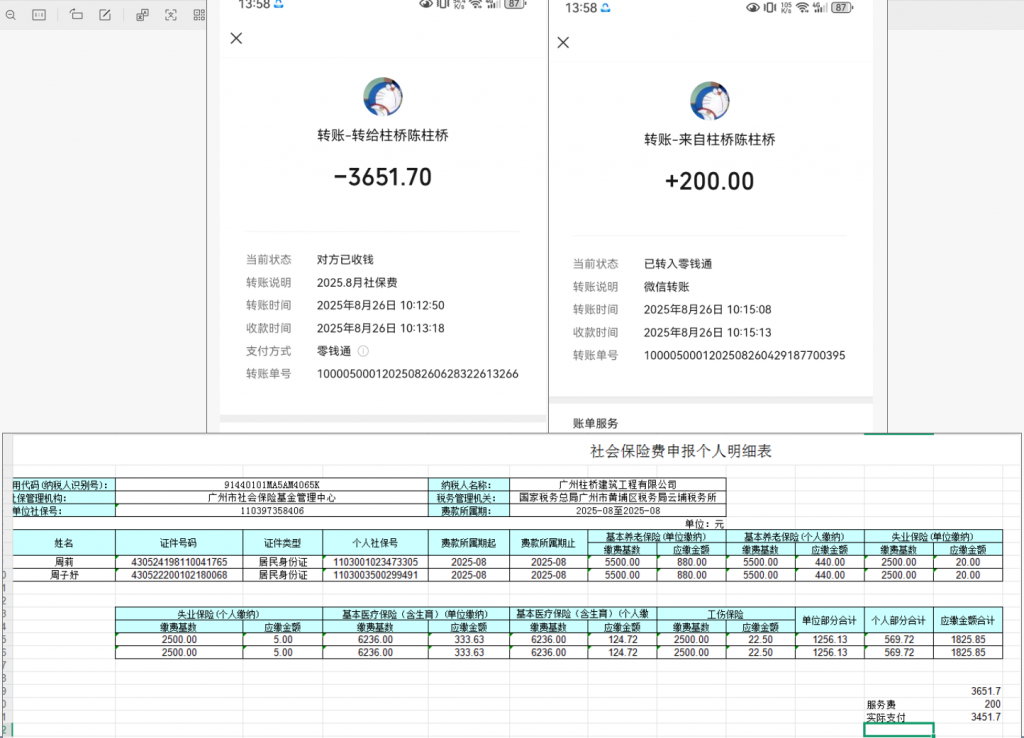The height and width of the screenshot is (738, 1024).
Task: Select the 周子妤 name cell
Action: (63, 575)
